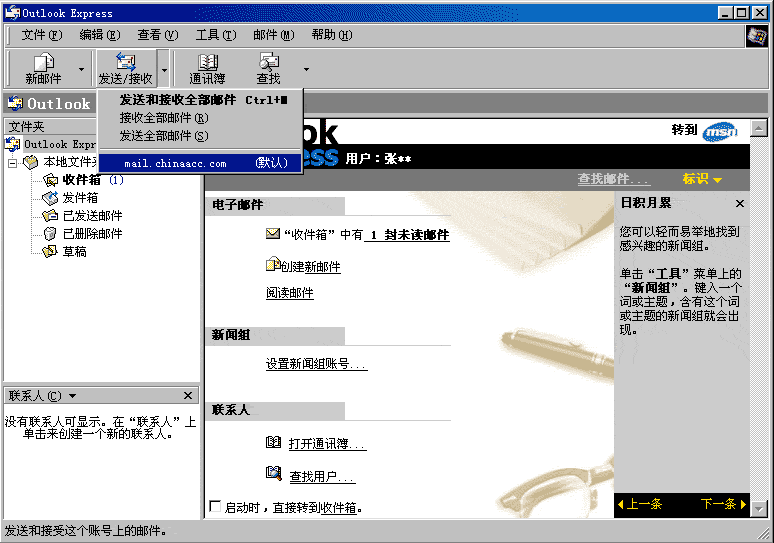Click the 查找 (Find) toolbar icon

pyautogui.click(x=269, y=62)
